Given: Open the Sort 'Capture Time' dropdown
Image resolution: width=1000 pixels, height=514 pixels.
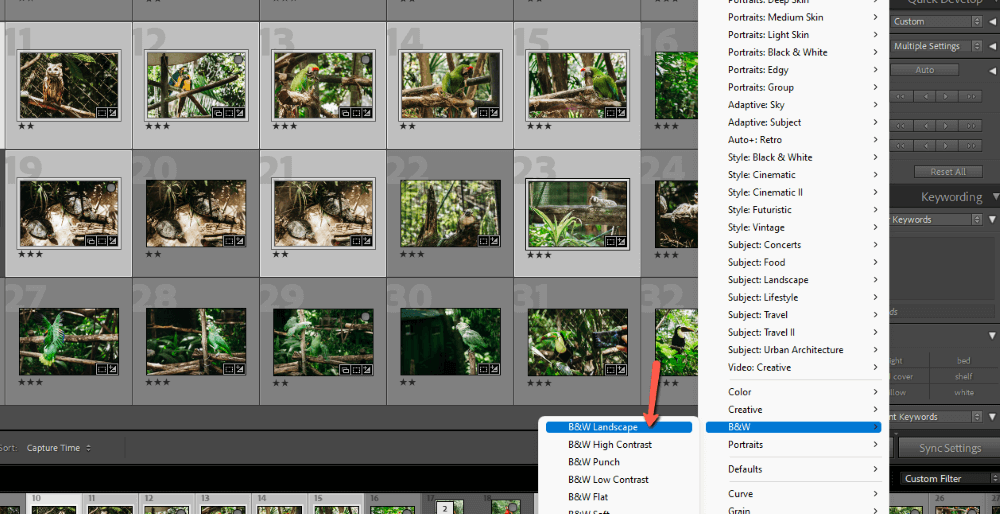Looking at the screenshot, I should pos(59,448).
